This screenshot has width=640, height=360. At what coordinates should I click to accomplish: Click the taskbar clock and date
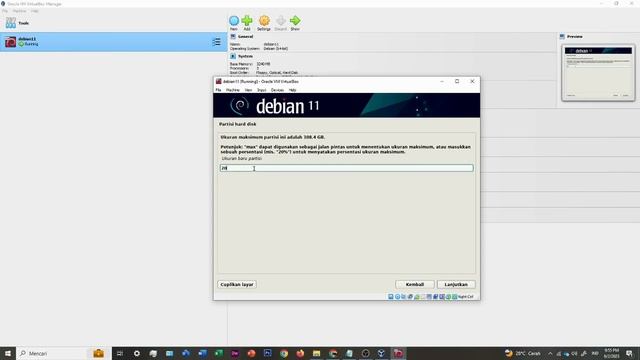(611, 353)
